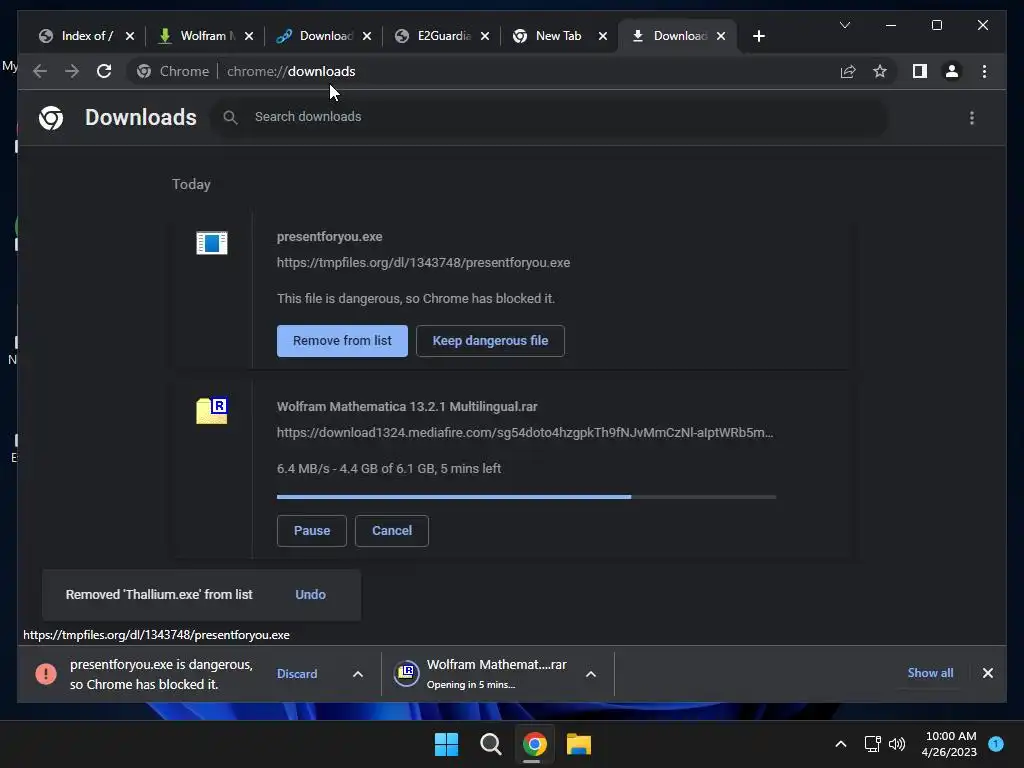This screenshot has width=1024, height=768.
Task: Close the Wolfram tab
Action: coord(249,36)
